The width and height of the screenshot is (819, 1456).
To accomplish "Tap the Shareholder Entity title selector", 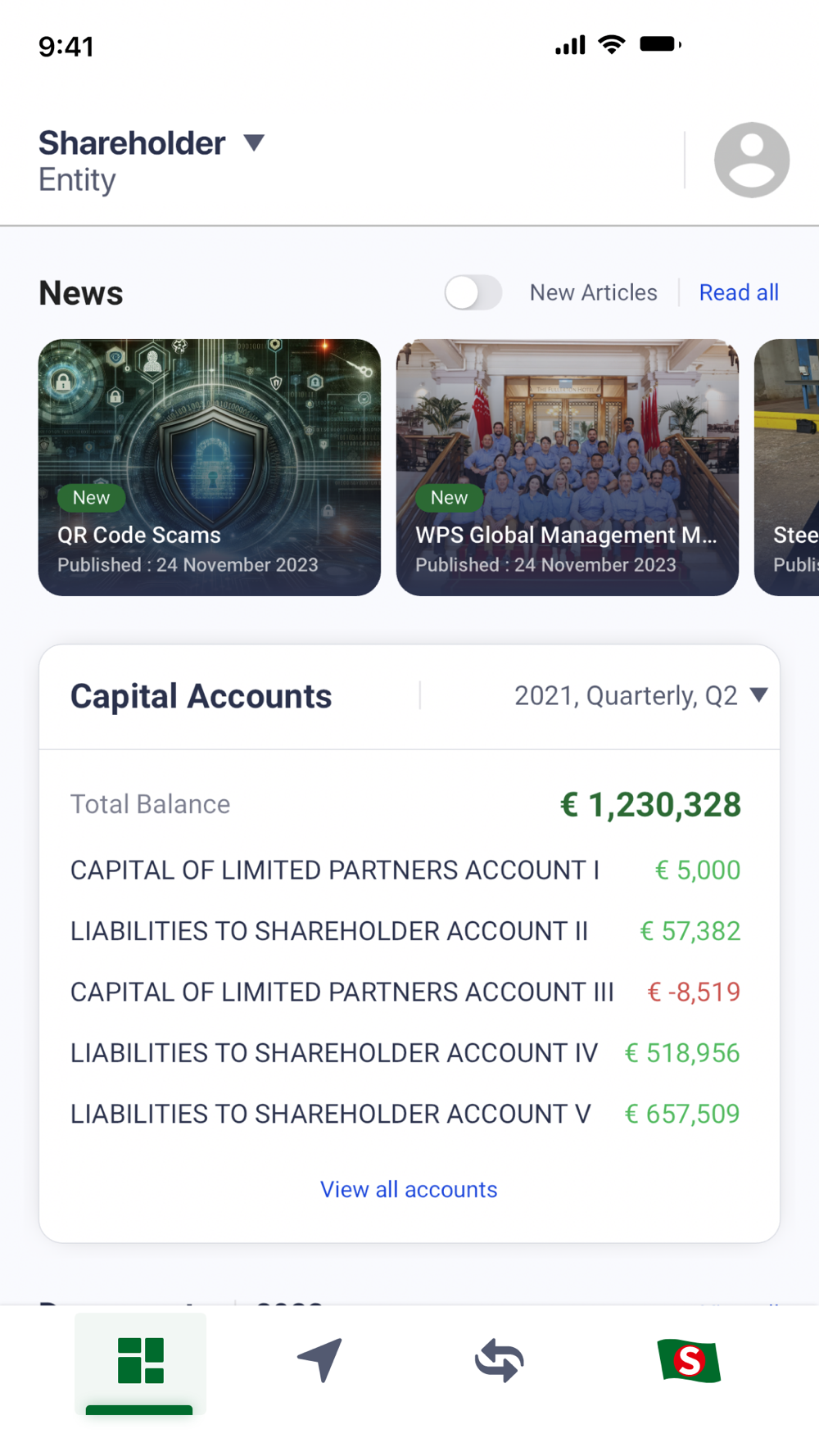I will (x=131, y=161).
